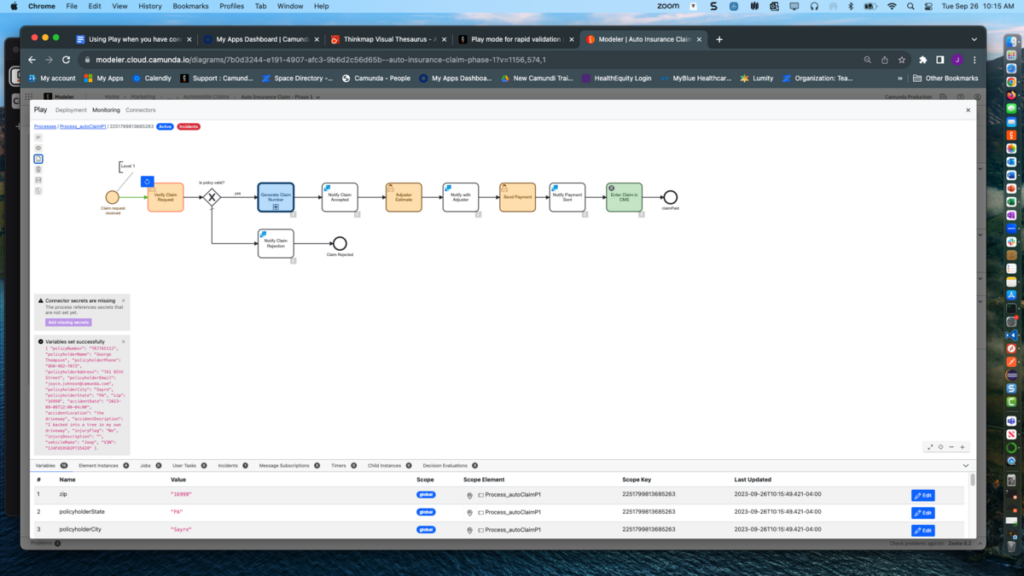Click the bookmark star in the address bar

click(899, 59)
